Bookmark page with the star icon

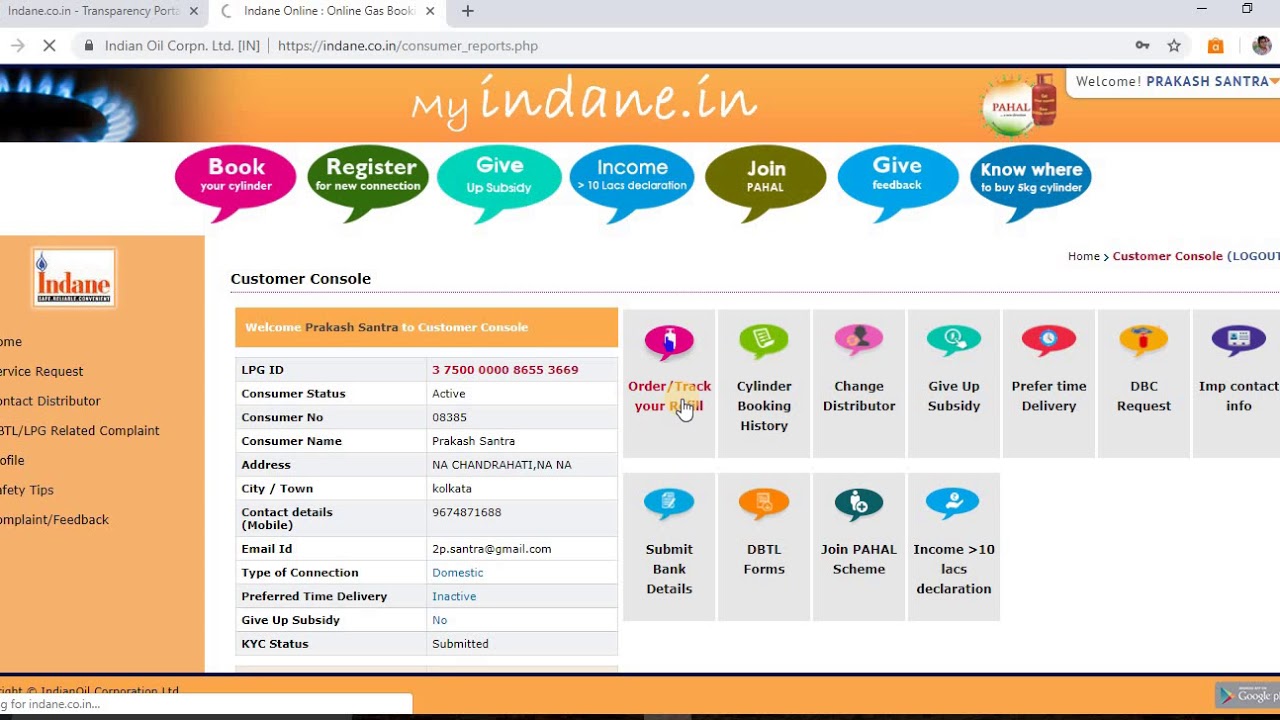1174,46
